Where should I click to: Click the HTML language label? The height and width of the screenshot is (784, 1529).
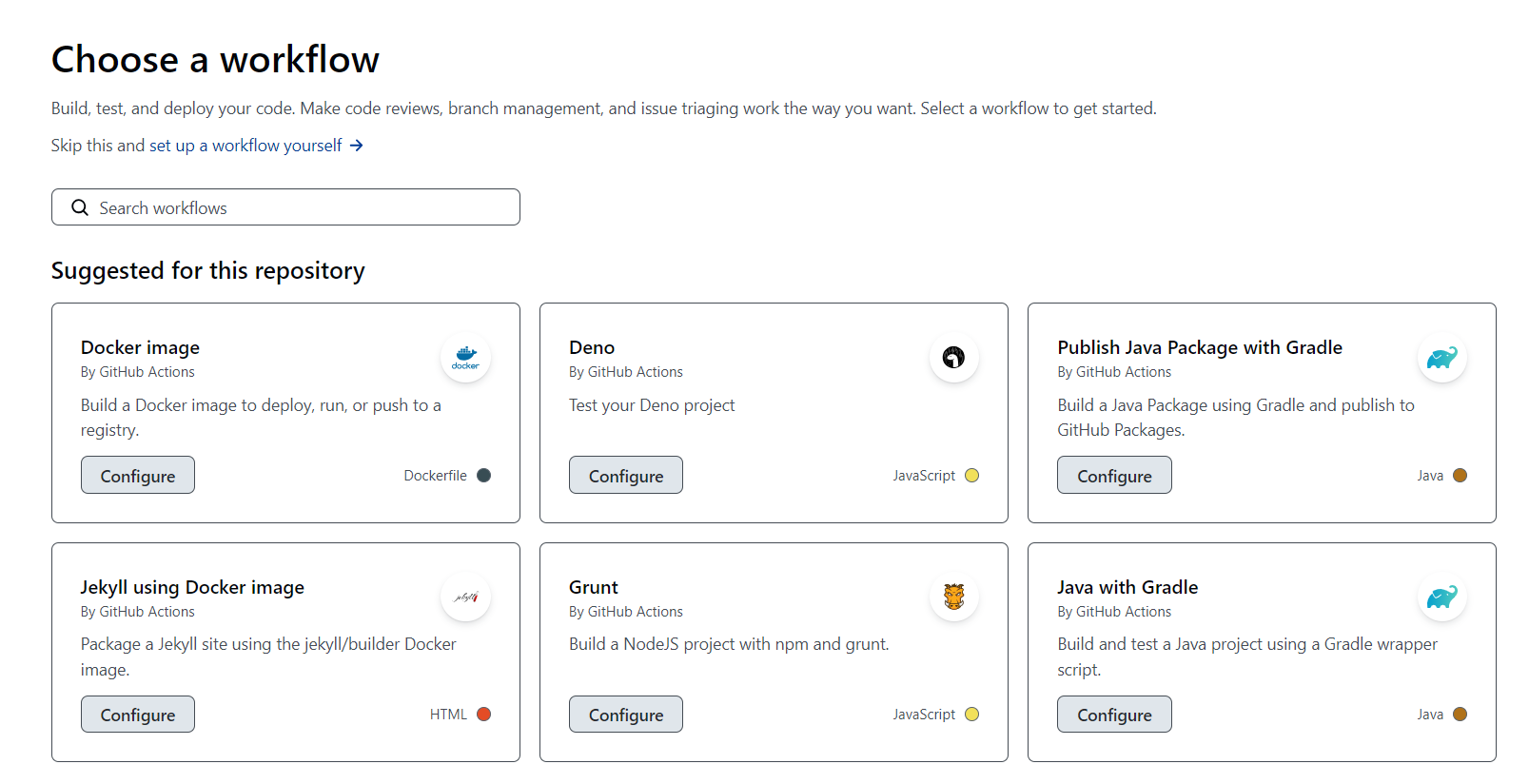point(448,715)
